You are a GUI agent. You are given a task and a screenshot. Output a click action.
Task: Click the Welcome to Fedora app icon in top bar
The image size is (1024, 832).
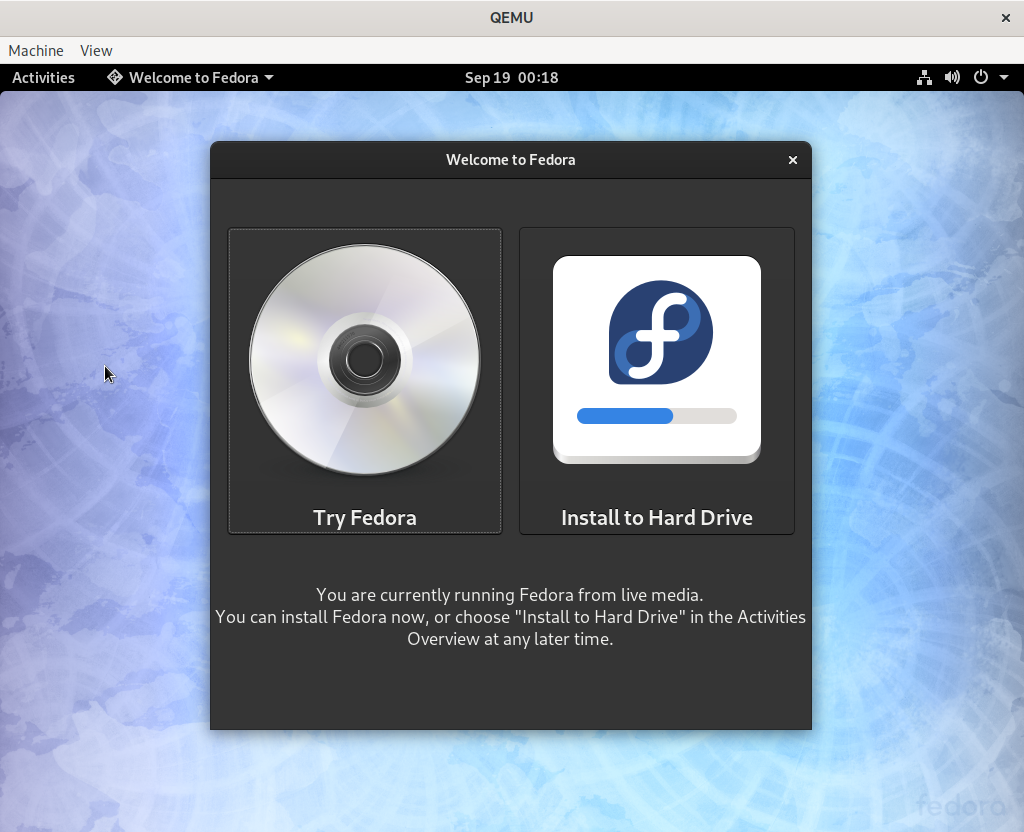[115, 77]
